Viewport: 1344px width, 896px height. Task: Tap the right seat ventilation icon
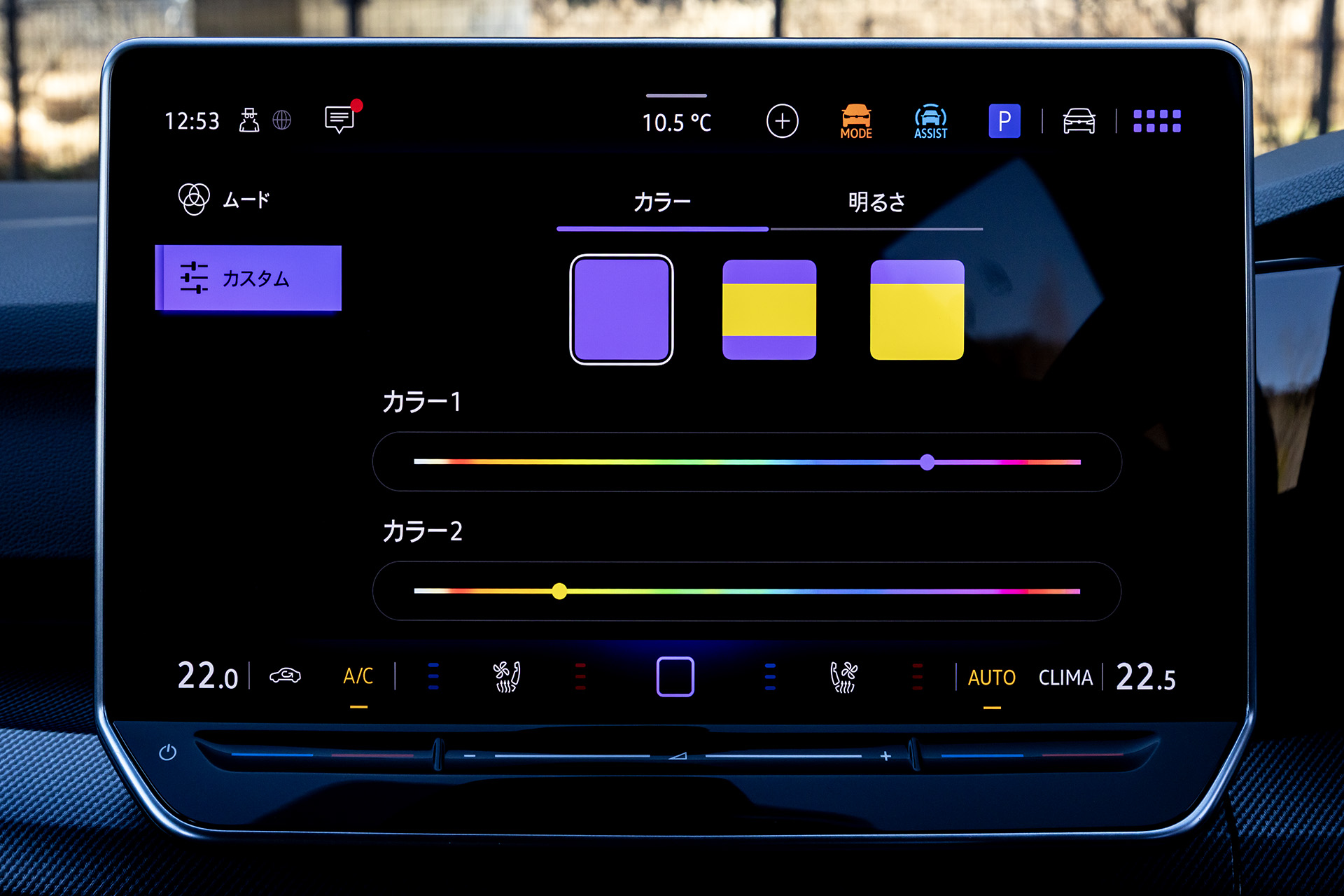click(x=843, y=677)
